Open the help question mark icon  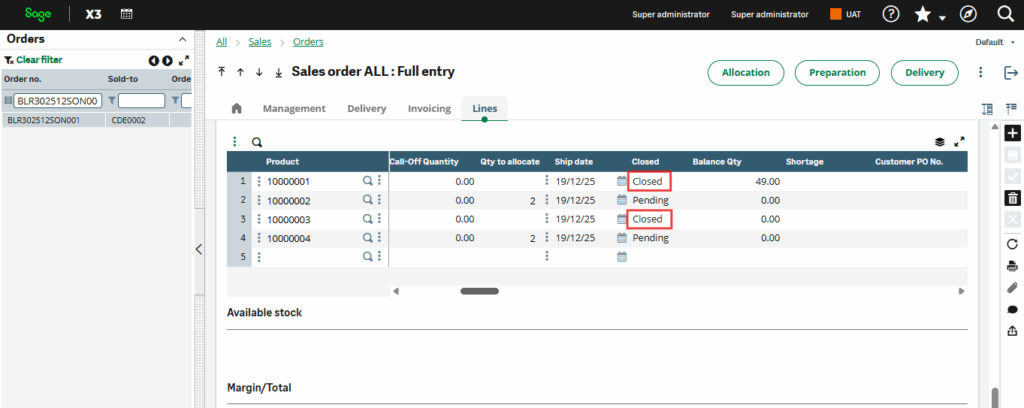click(891, 14)
